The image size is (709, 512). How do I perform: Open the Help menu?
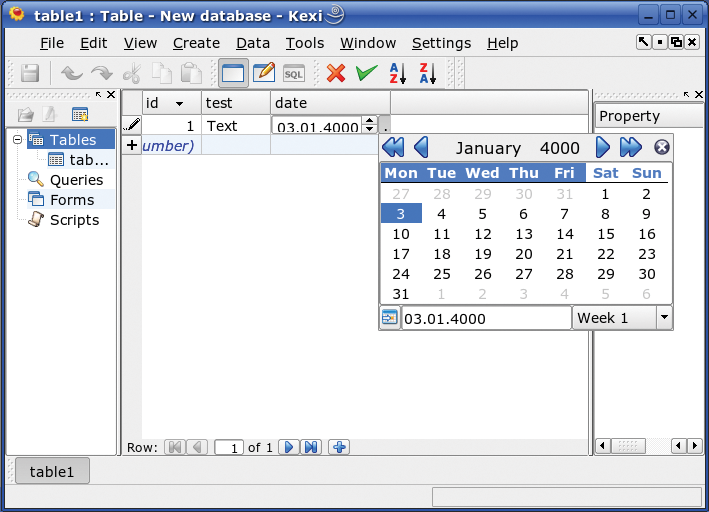tap(502, 43)
